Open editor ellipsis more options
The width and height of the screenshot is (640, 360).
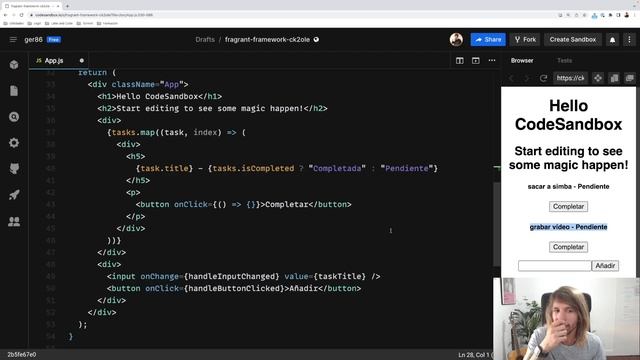tap(492, 60)
